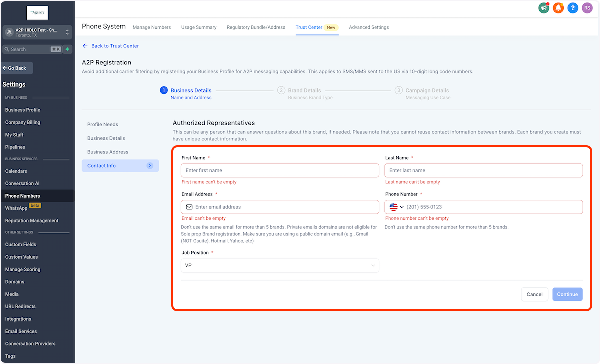Click the back arrow beside Back to Trust Center
The width and height of the screenshot is (600, 364).
pos(85,46)
